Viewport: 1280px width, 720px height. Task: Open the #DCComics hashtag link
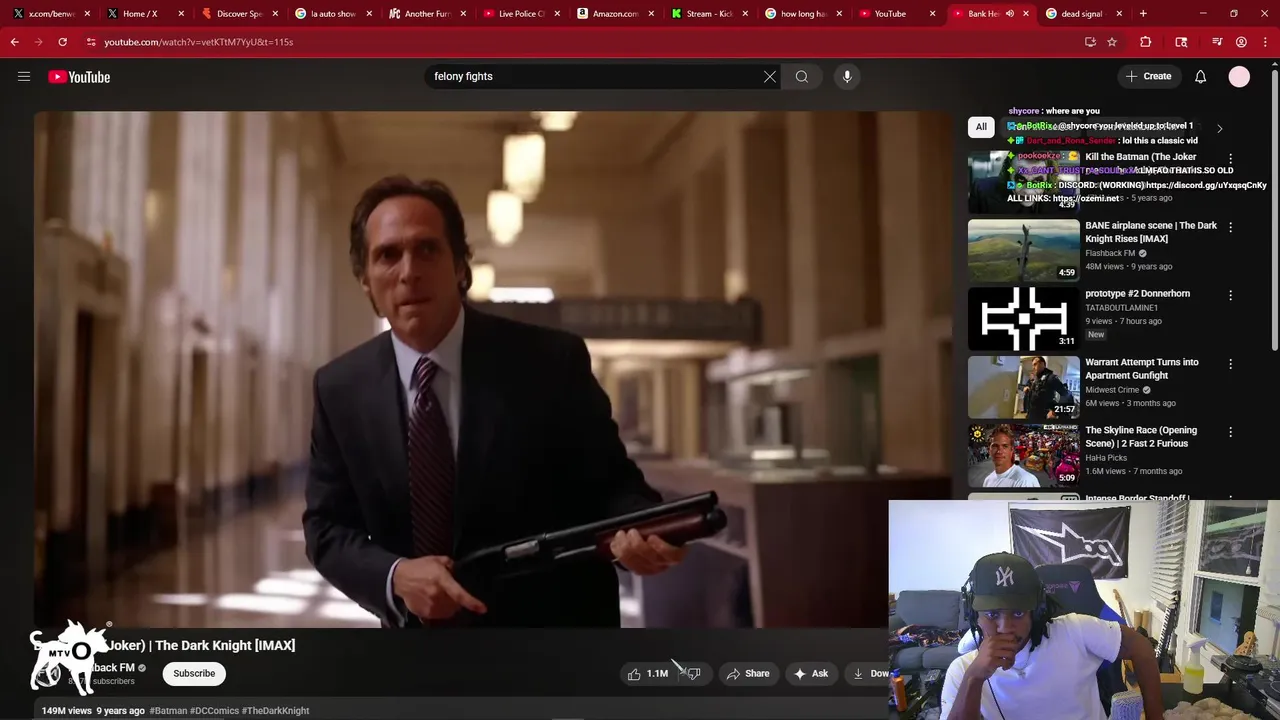pos(214,711)
